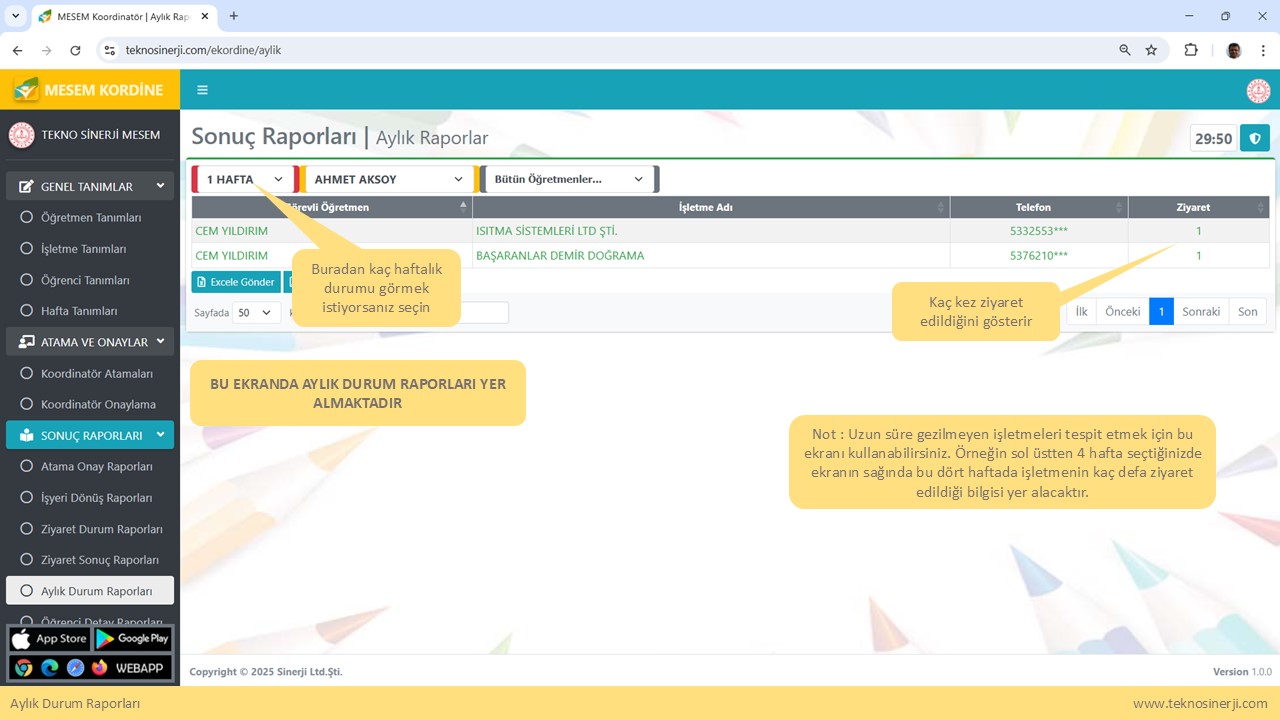Screen dimensions: 1280x720
Task: Open the browser extensions puzzle icon
Action: click(1190, 50)
